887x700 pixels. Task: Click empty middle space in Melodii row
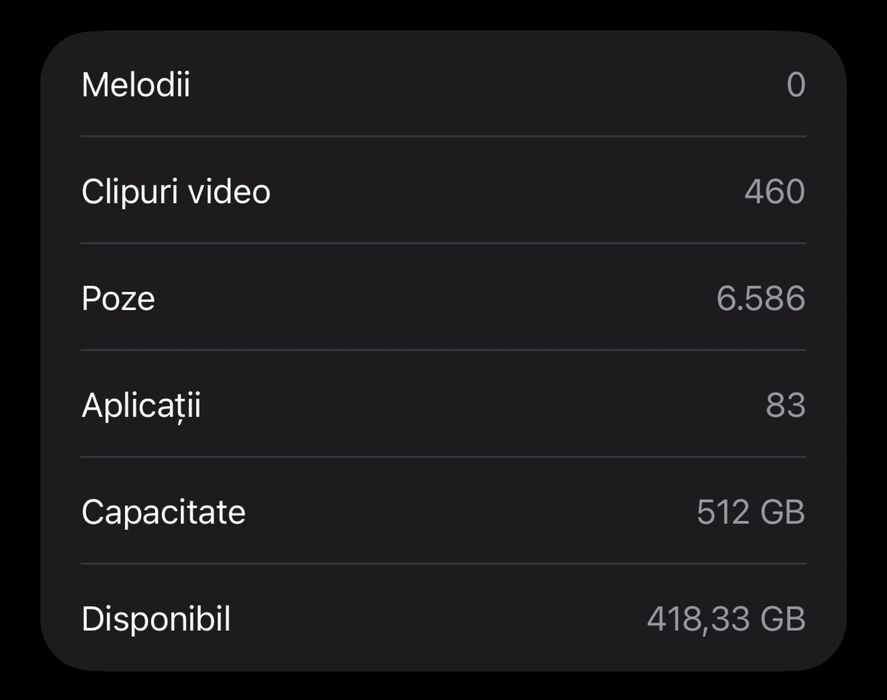tap(470, 85)
